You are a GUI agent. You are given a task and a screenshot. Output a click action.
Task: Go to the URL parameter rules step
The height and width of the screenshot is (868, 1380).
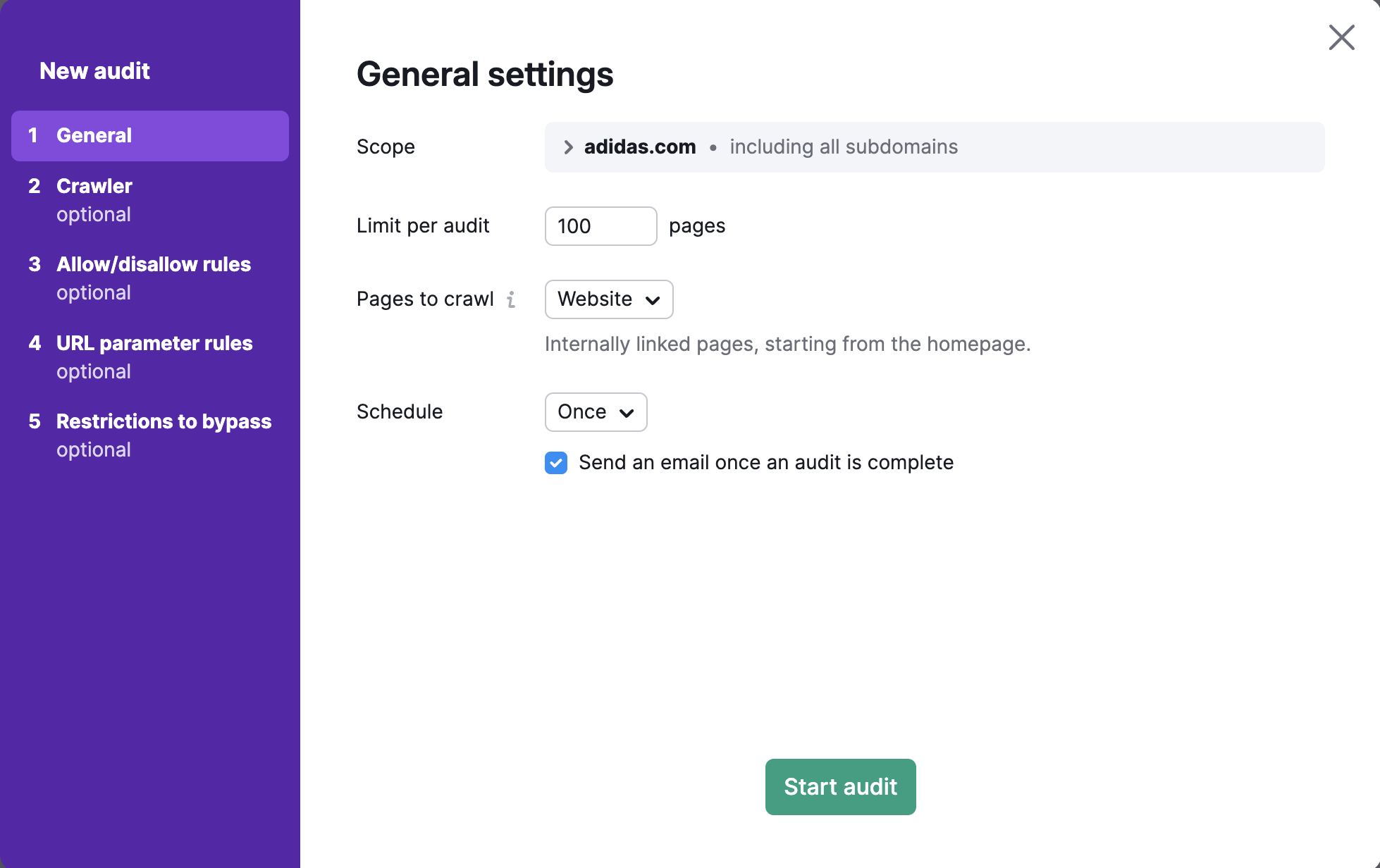pyautogui.click(x=154, y=343)
